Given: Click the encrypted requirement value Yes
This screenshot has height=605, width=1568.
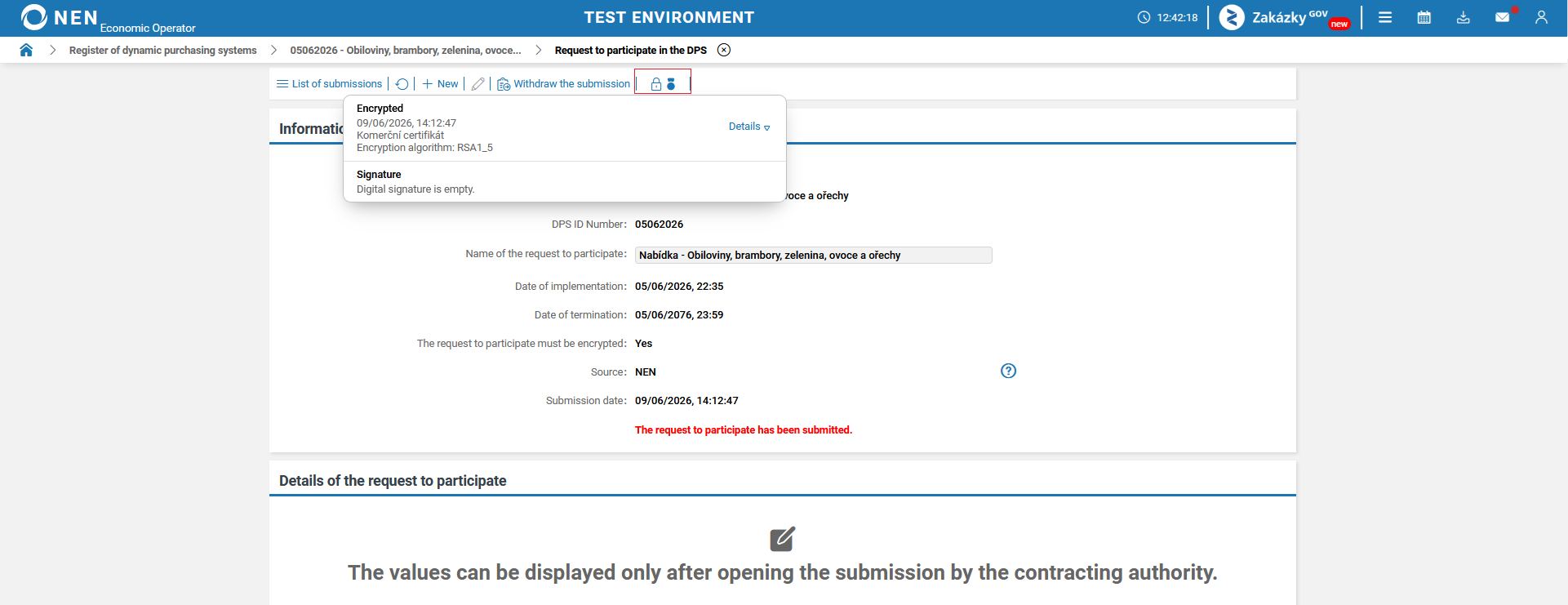Looking at the screenshot, I should (x=643, y=343).
